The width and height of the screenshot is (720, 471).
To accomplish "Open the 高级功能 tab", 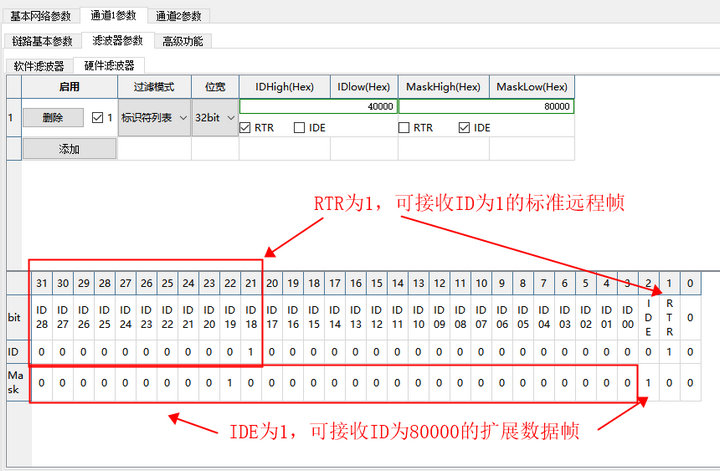I will [x=182, y=41].
